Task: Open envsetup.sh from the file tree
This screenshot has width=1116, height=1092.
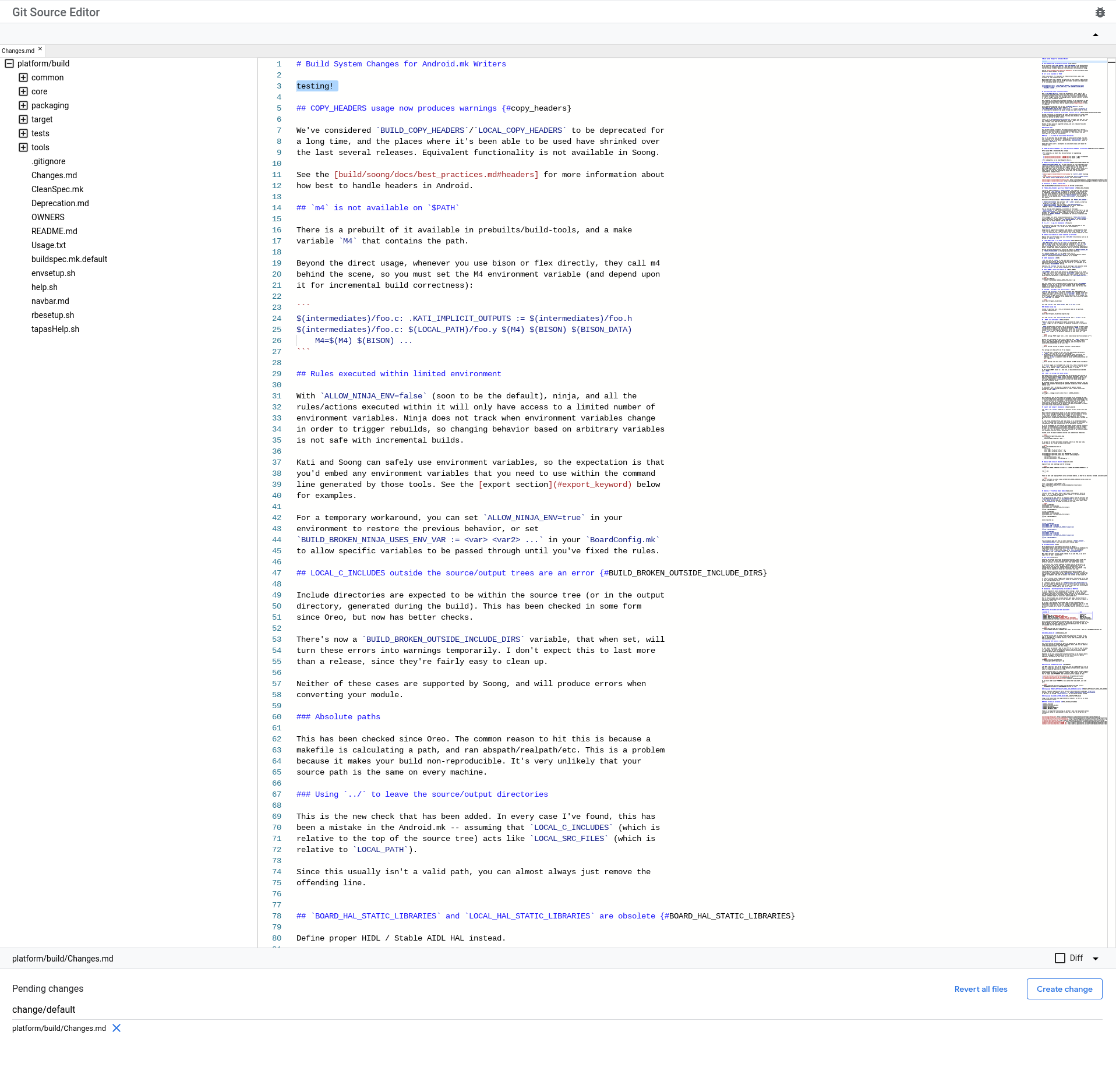Action: pyautogui.click(x=53, y=273)
